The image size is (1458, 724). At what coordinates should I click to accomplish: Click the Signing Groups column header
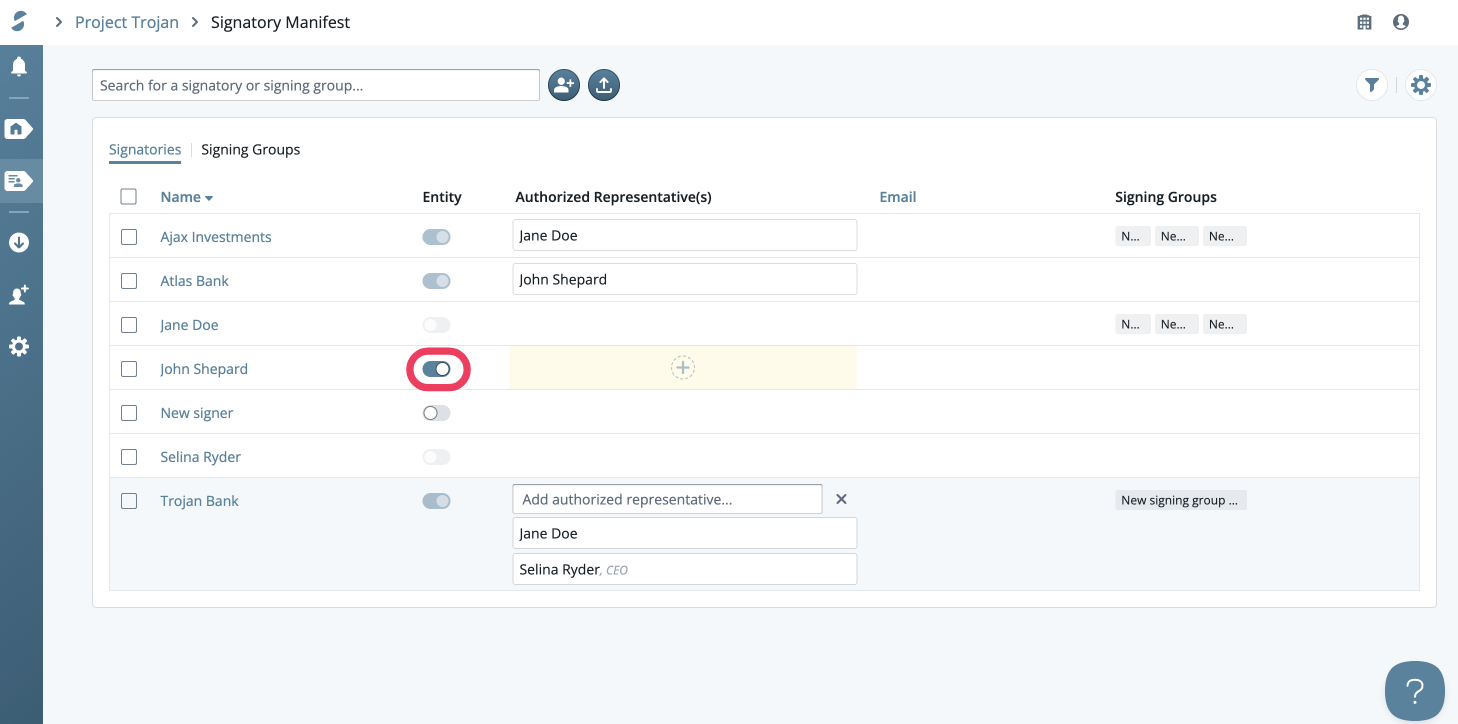(x=1166, y=197)
